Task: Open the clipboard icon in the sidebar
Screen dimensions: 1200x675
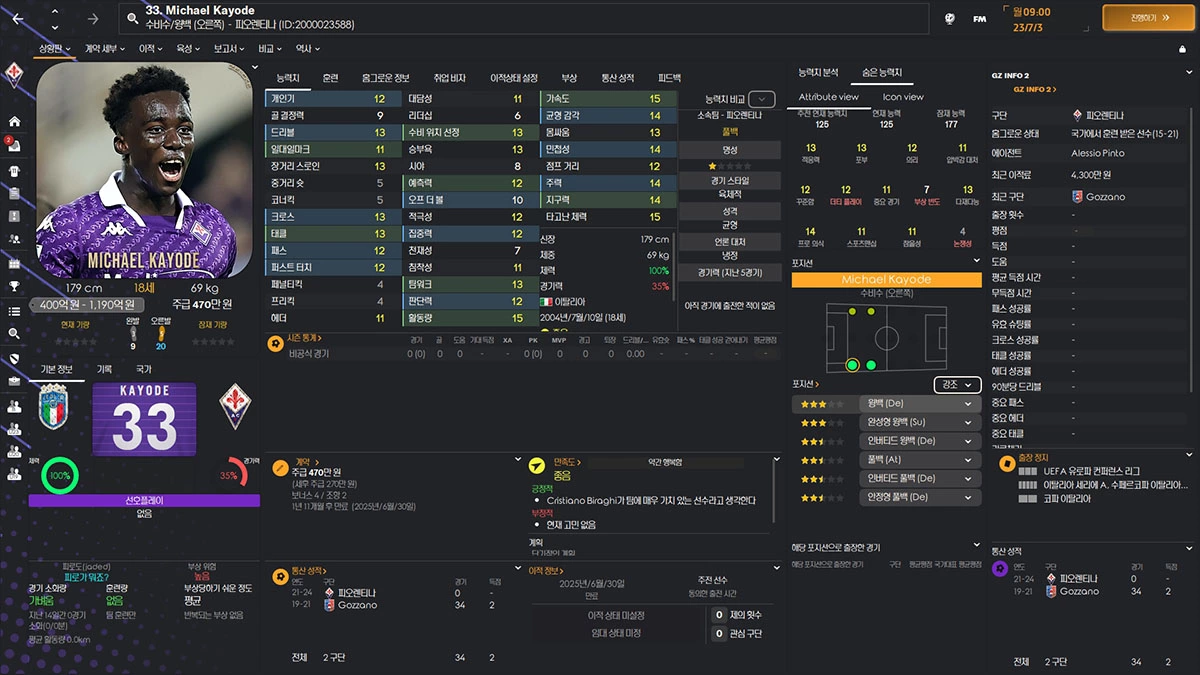Action: coord(14,193)
